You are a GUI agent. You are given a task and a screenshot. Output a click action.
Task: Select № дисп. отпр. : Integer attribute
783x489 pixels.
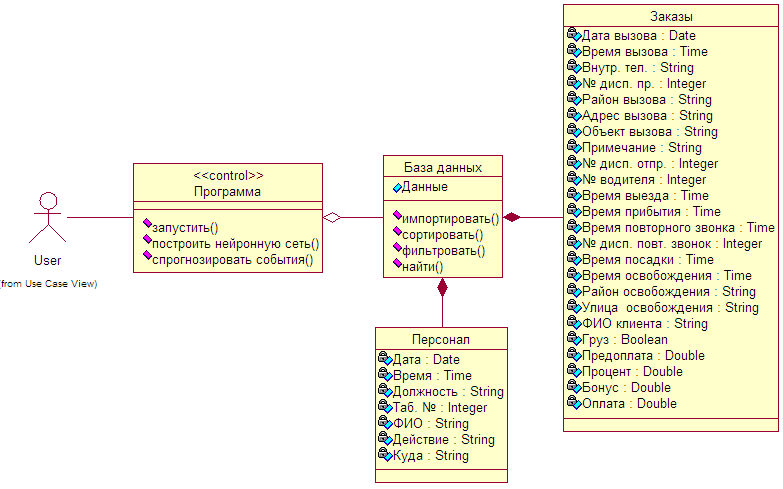click(650, 163)
